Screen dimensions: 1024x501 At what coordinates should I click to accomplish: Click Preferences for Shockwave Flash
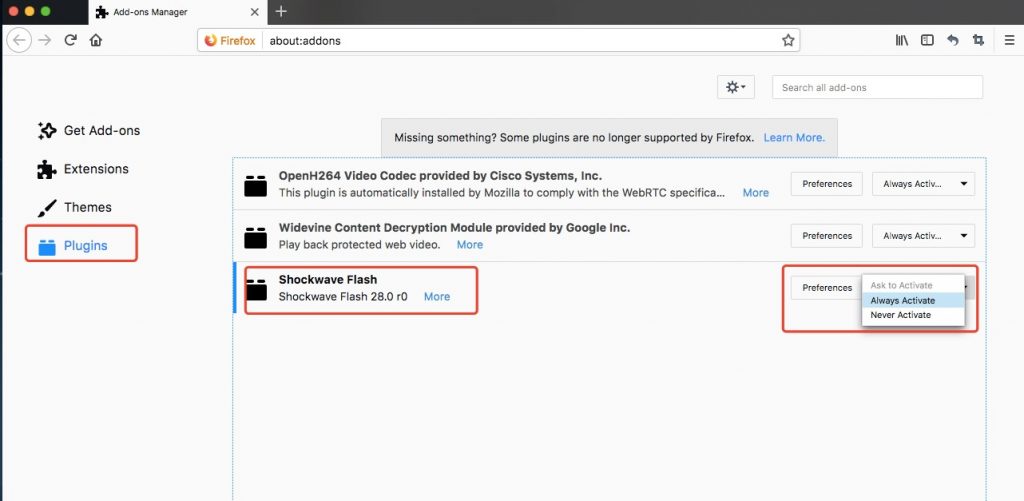pyautogui.click(x=826, y=288)
